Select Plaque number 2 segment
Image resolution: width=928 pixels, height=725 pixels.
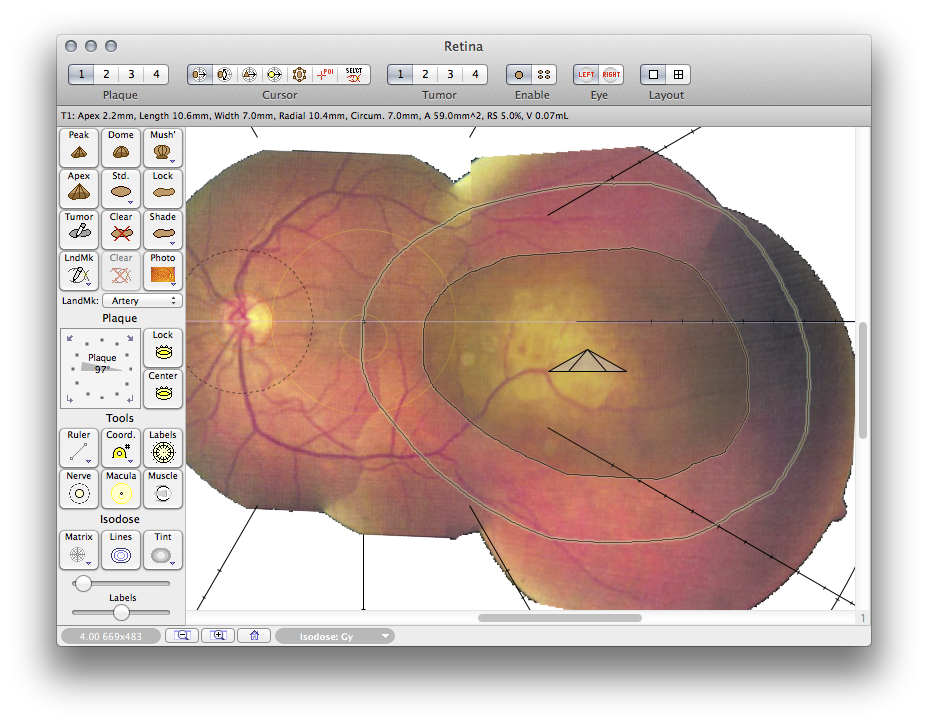tap(106, 74)
